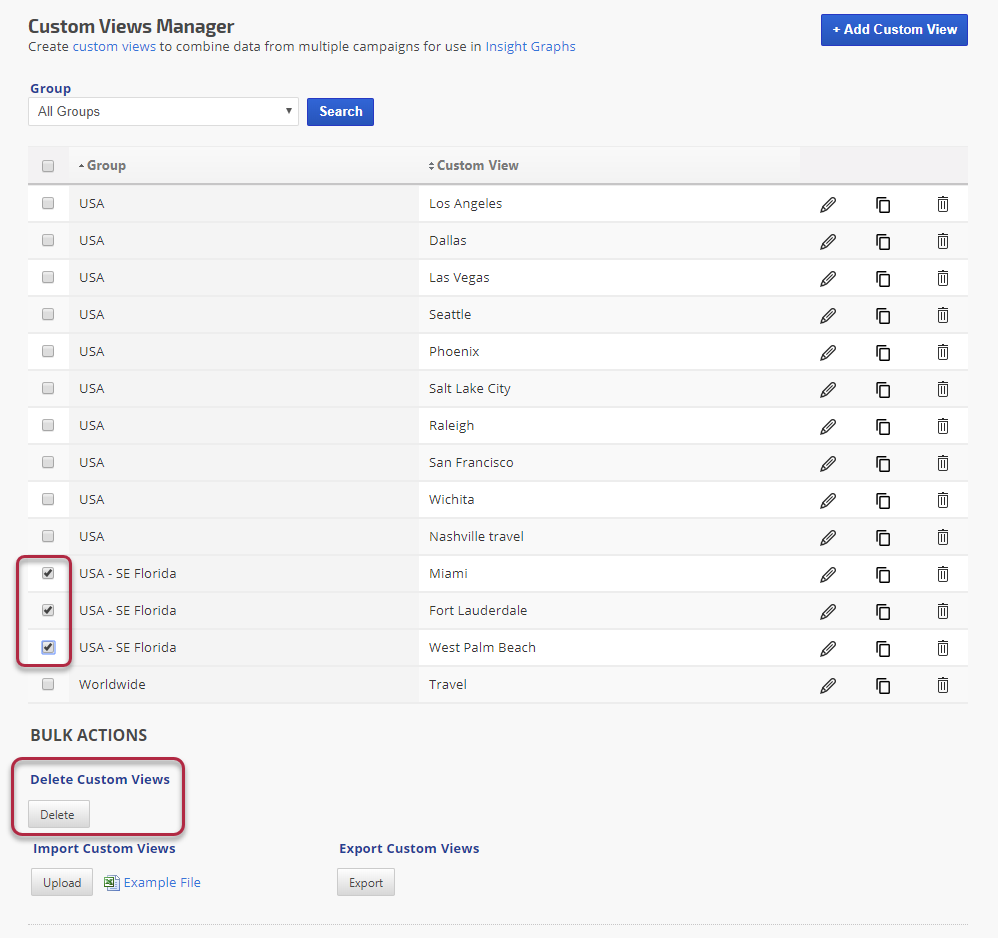Open the Insight Graphs link
Screen dimensions: 998x938
click(530, 46)
